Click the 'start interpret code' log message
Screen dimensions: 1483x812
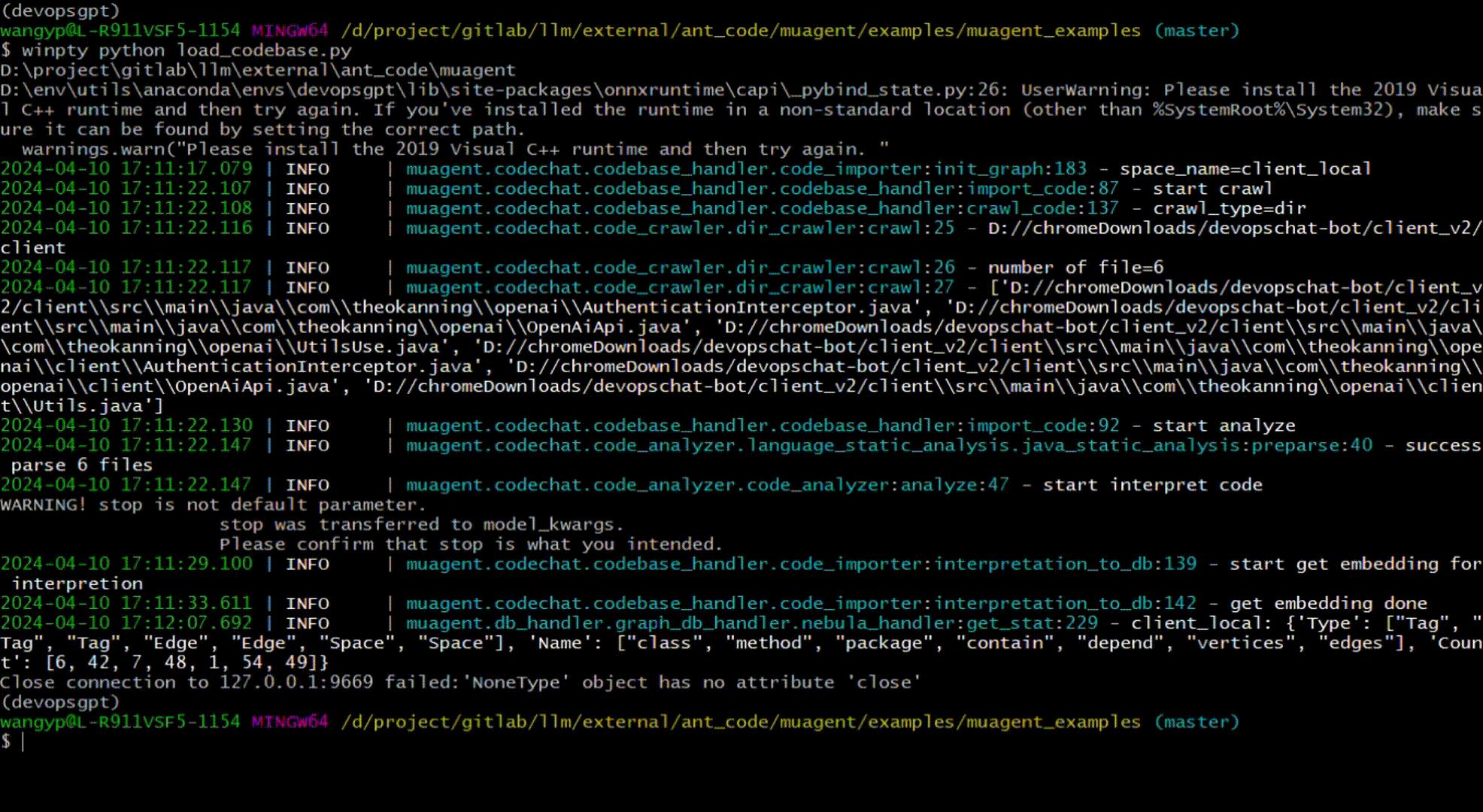(x=1152, y=485)
